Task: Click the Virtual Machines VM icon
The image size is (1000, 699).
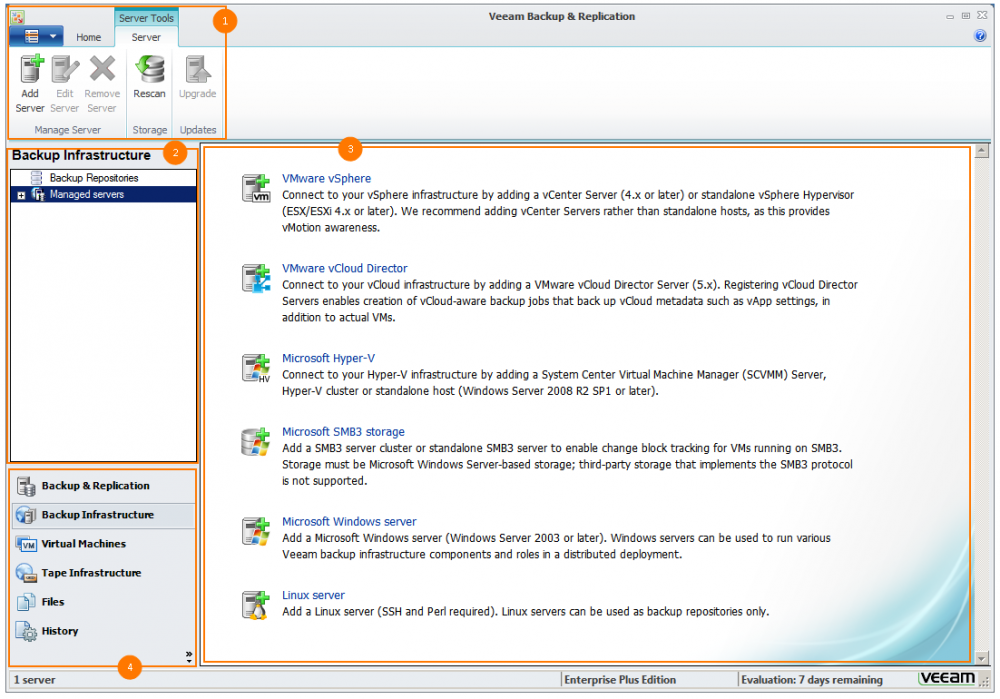Action: click(26, 545)
